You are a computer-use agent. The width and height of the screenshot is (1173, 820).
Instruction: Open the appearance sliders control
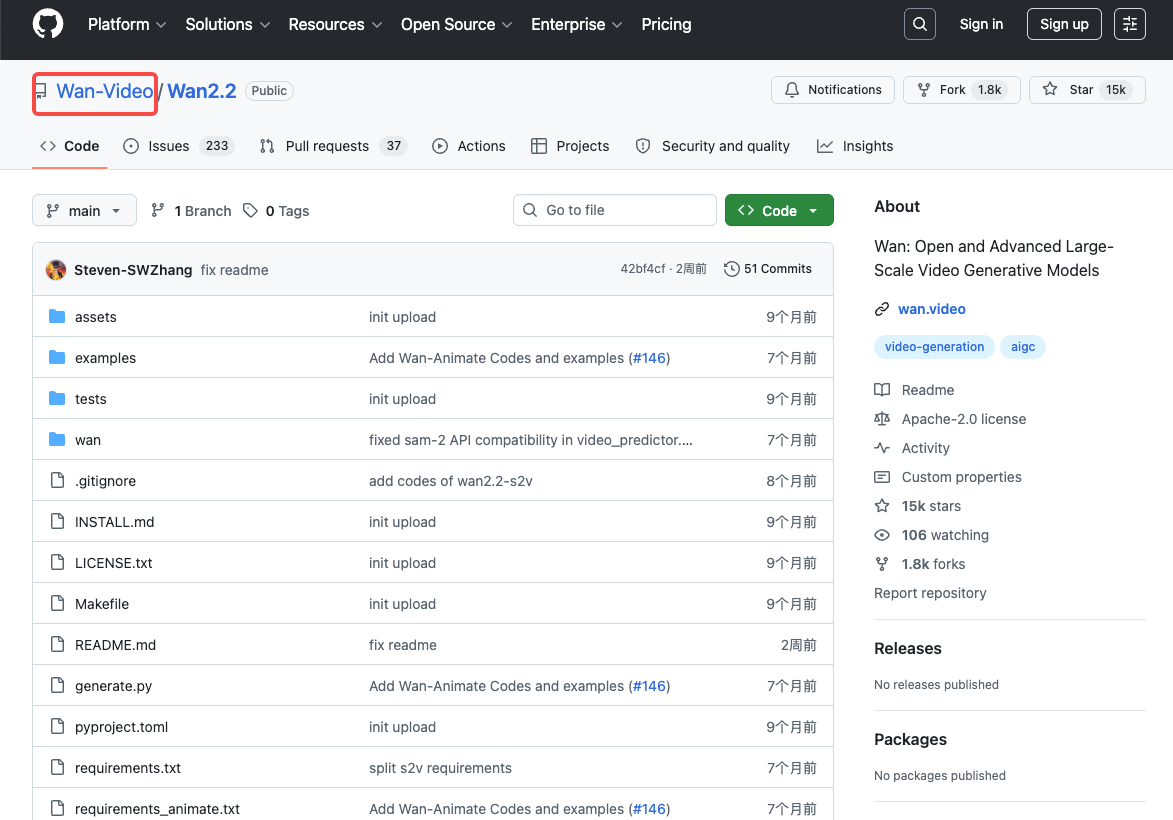tap(1129, 23)
